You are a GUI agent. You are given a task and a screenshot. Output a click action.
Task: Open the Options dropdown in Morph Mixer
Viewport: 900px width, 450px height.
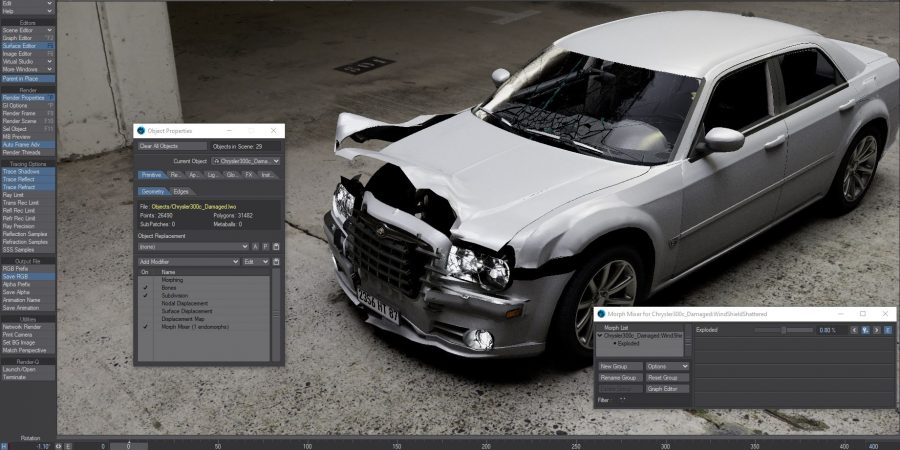point(667,366)
